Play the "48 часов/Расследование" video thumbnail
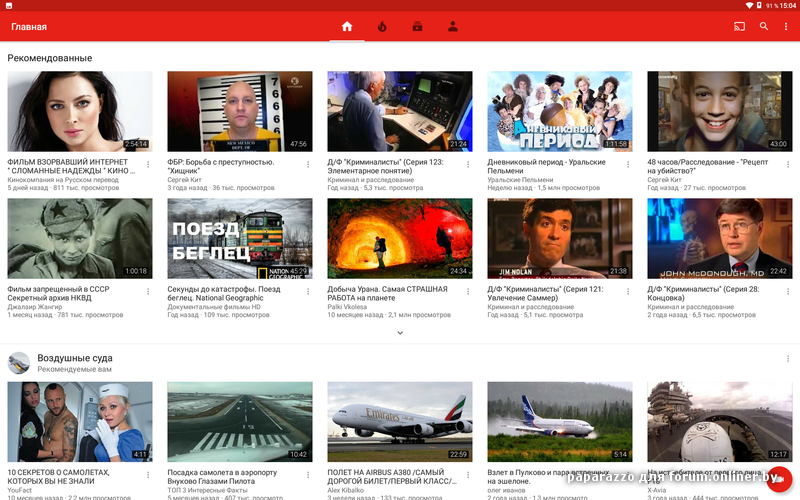 click(719, 111)
